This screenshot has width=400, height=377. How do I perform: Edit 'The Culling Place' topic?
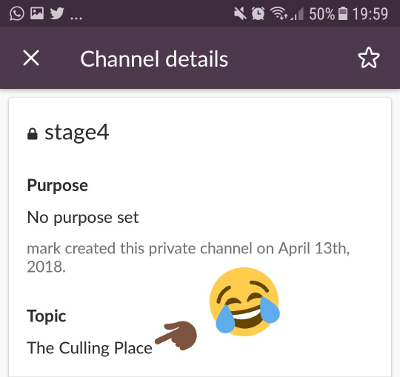click(x=90, y=348)
